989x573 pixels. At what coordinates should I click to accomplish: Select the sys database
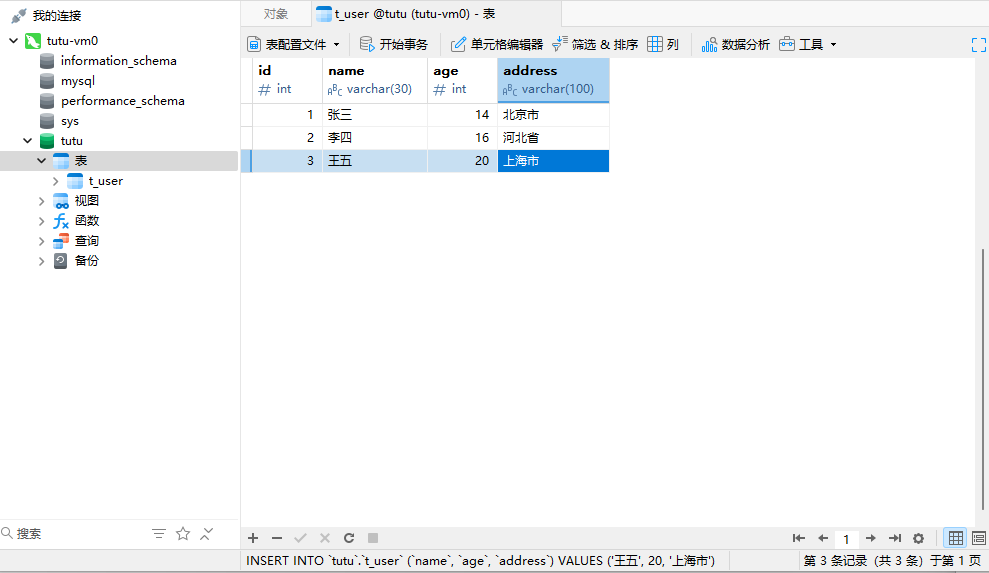click(x=69, y=121)
